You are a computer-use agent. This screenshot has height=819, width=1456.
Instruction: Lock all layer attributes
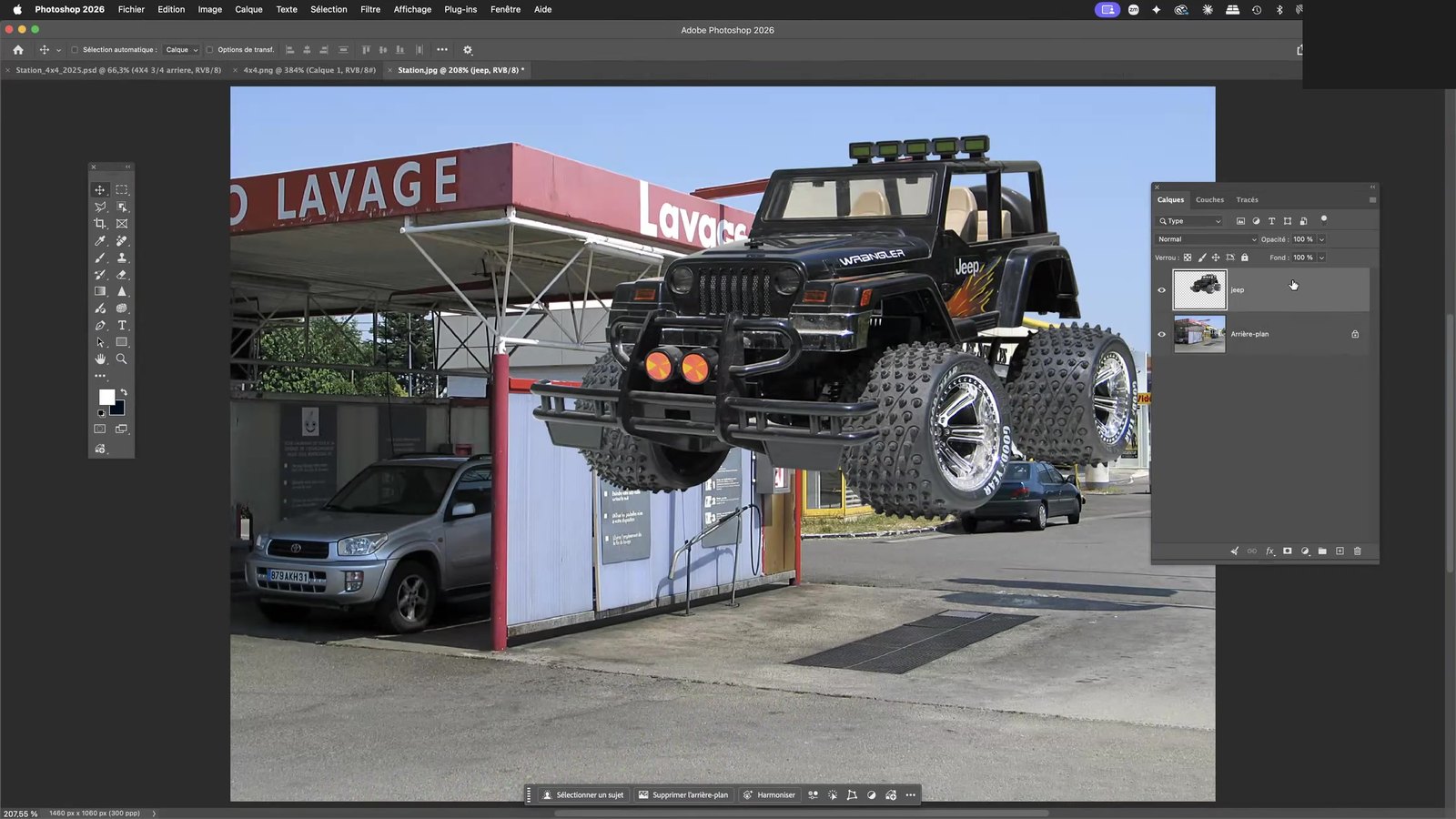tap(1245, 258)
